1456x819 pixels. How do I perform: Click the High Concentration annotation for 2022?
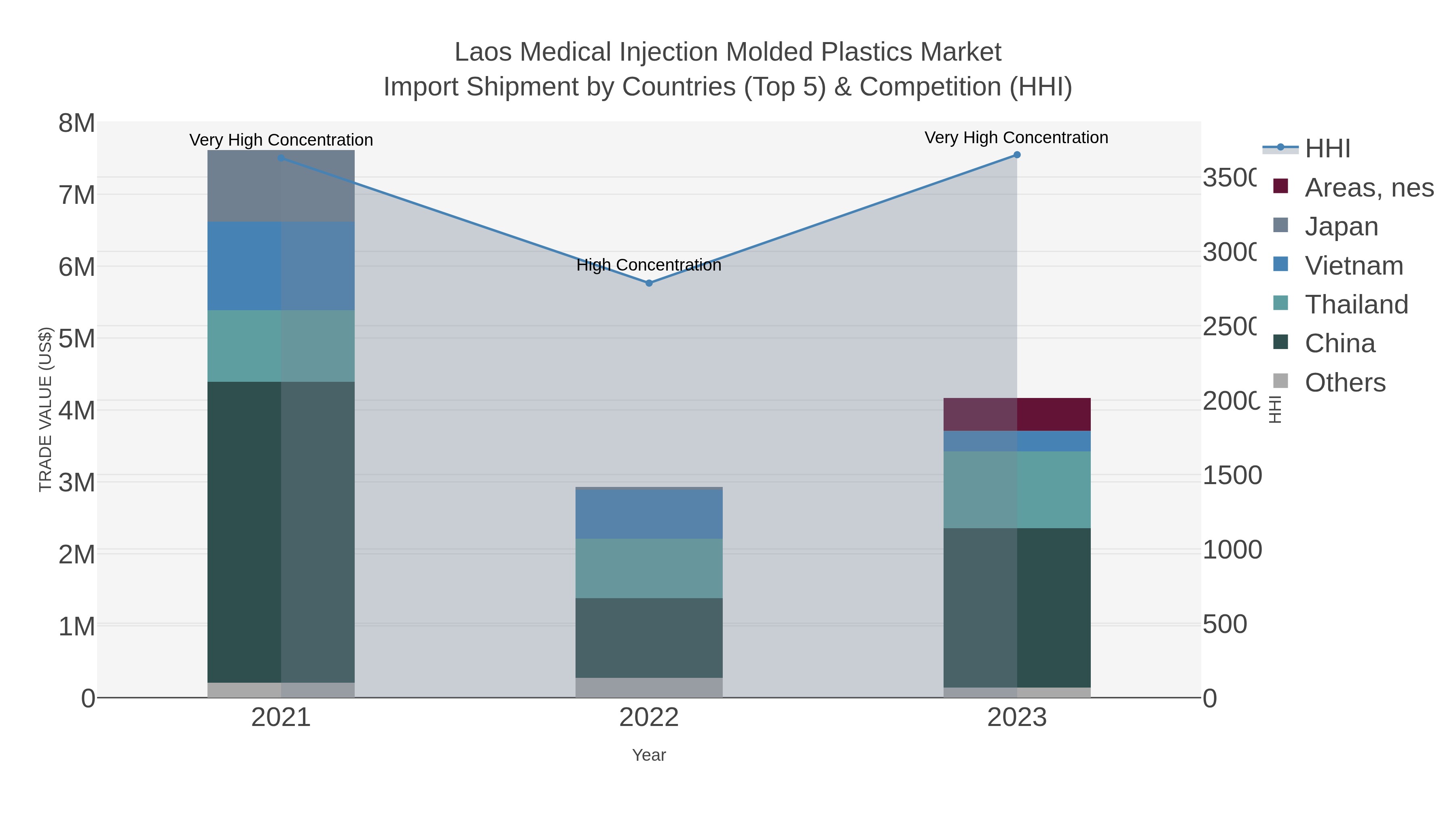point(649,265)
